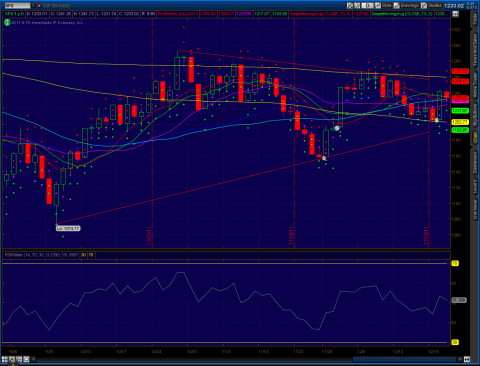The image size is (480, 366).
Task: Click the red 1267.85 price axis label
Action: pyautogui.click(x=460, y=71)
